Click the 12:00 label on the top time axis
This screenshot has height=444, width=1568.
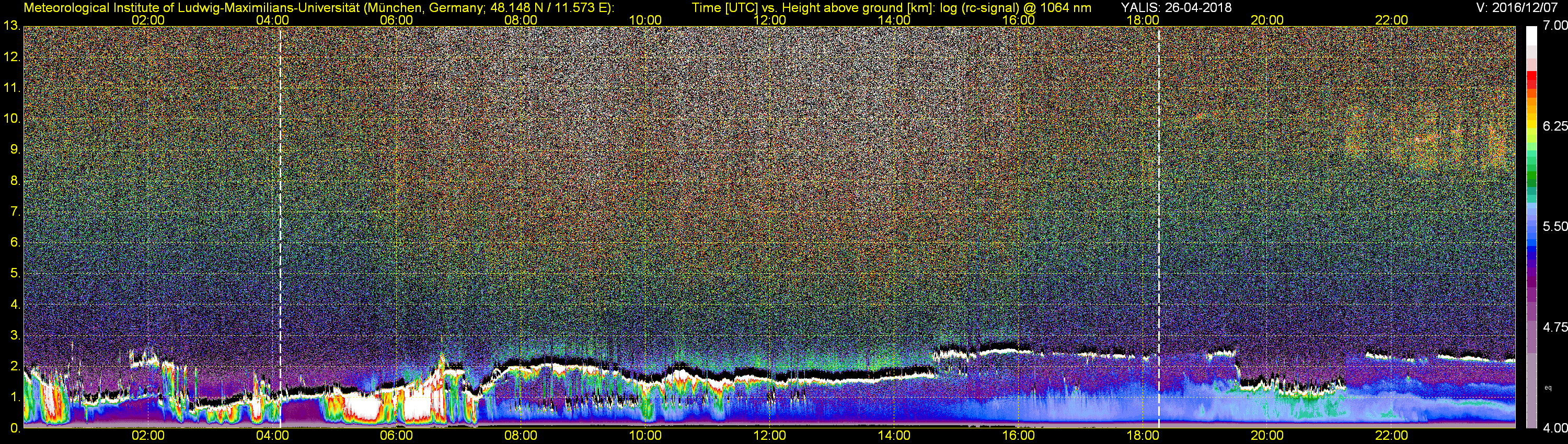pos(769,20)
